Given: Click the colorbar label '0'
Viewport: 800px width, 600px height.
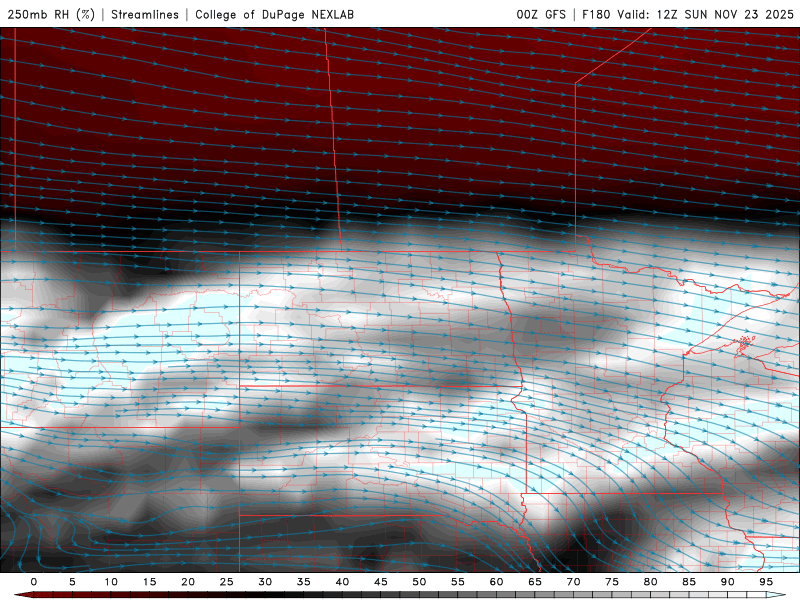Looking at the screenshot, I should point(34,582).
